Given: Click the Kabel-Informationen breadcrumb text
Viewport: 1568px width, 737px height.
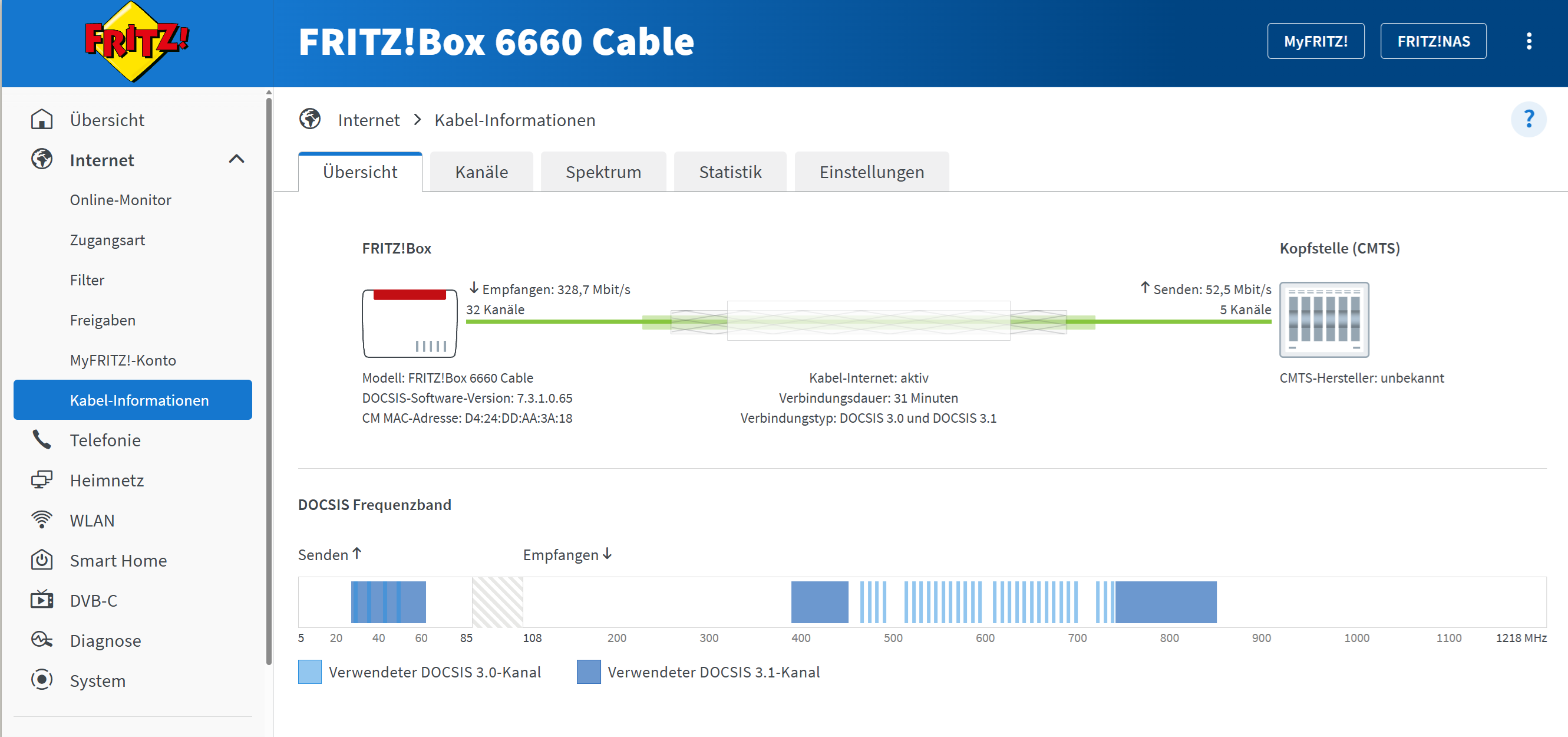Looking at the screenshot, I should (515, 120).
